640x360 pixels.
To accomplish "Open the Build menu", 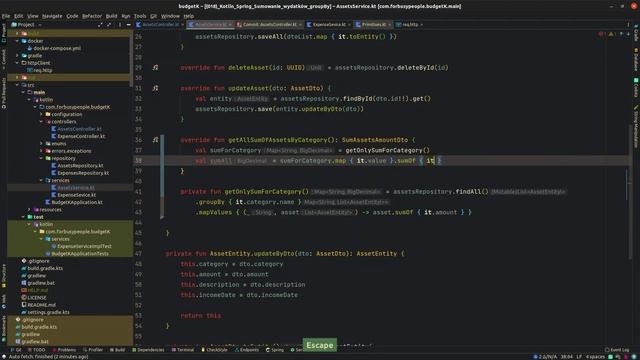I will 111,16.
